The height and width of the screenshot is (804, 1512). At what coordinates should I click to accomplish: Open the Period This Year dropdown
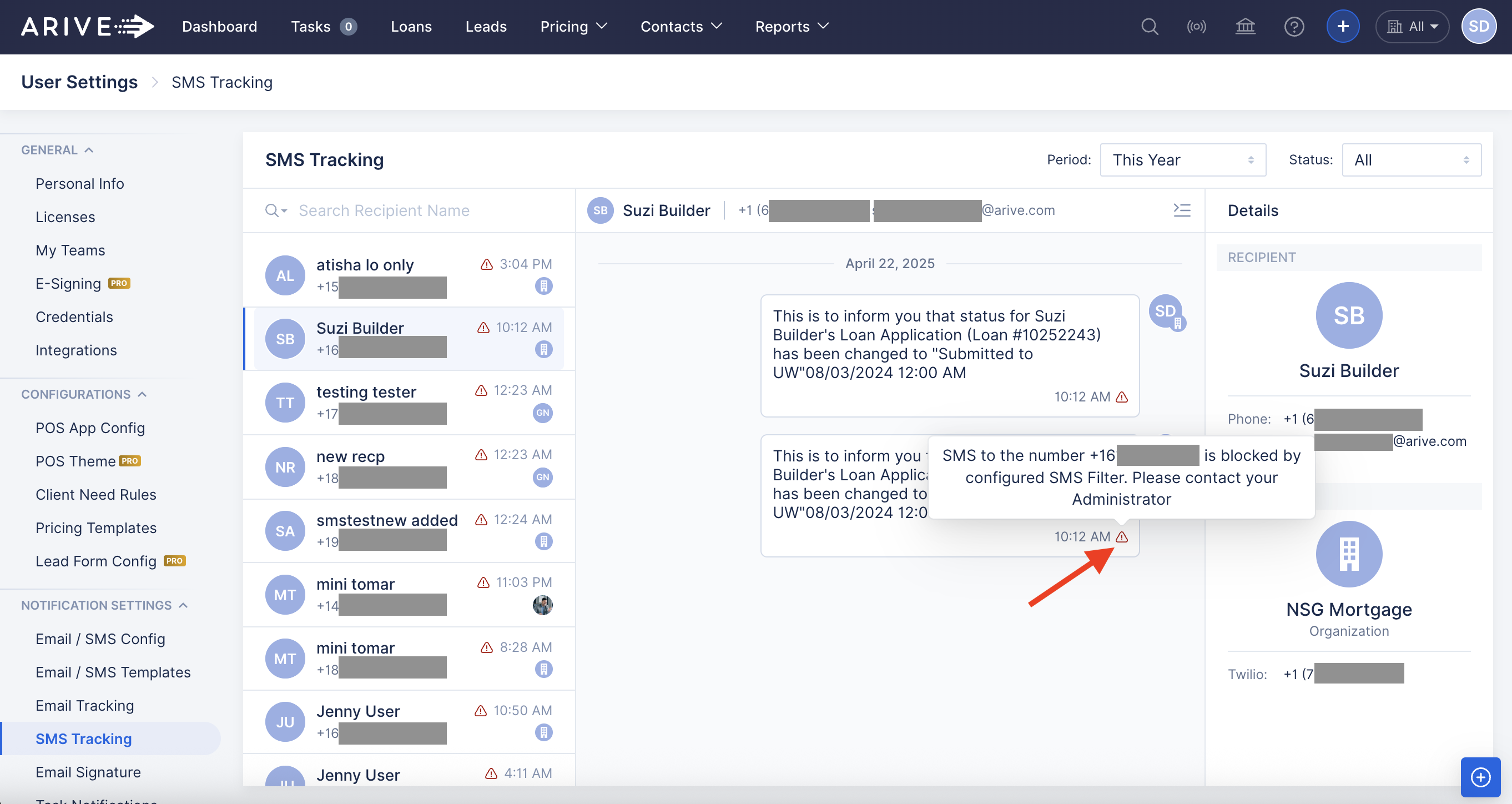1182,160
